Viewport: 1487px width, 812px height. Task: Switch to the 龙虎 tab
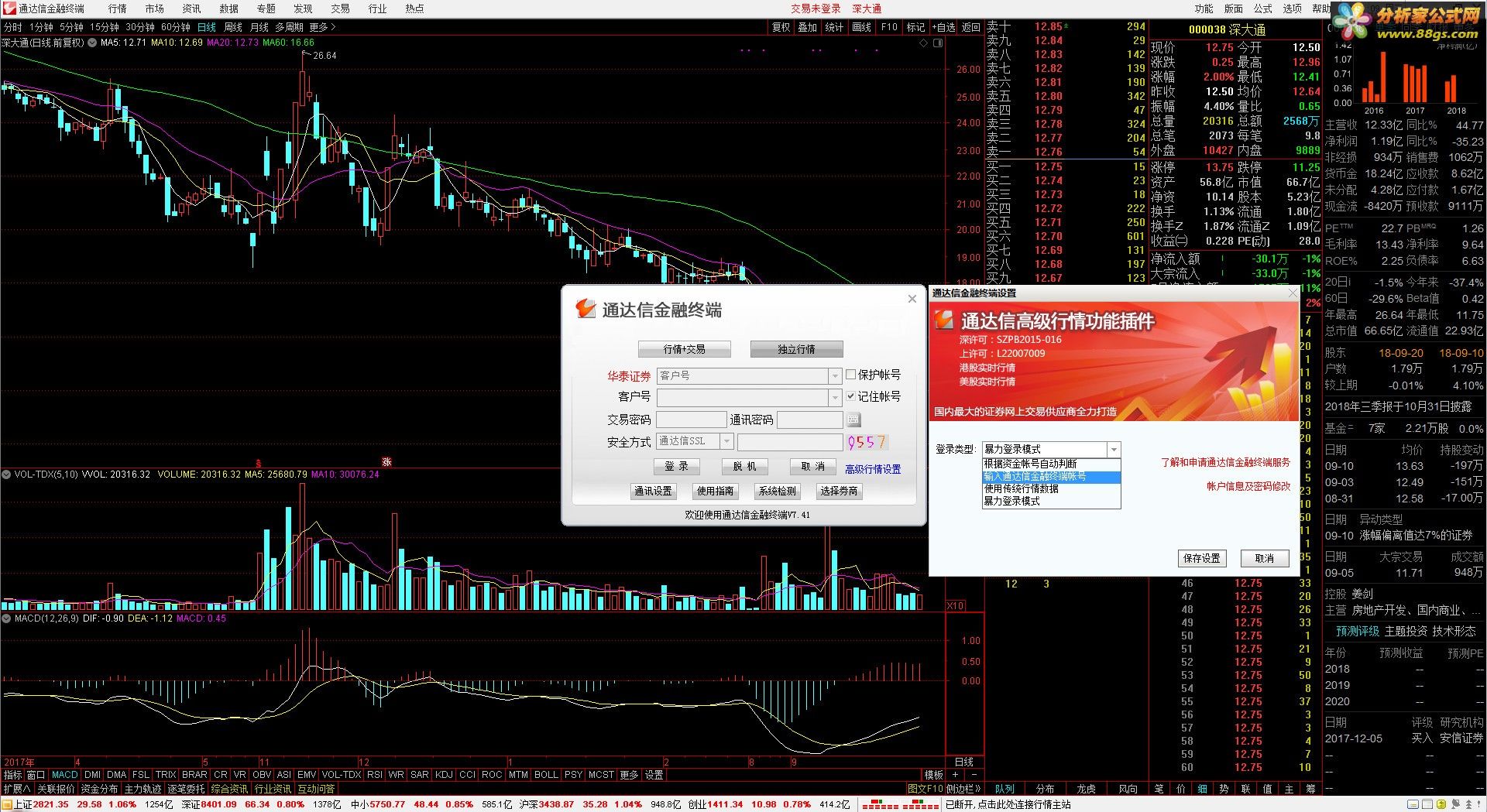pos(1087,789)
